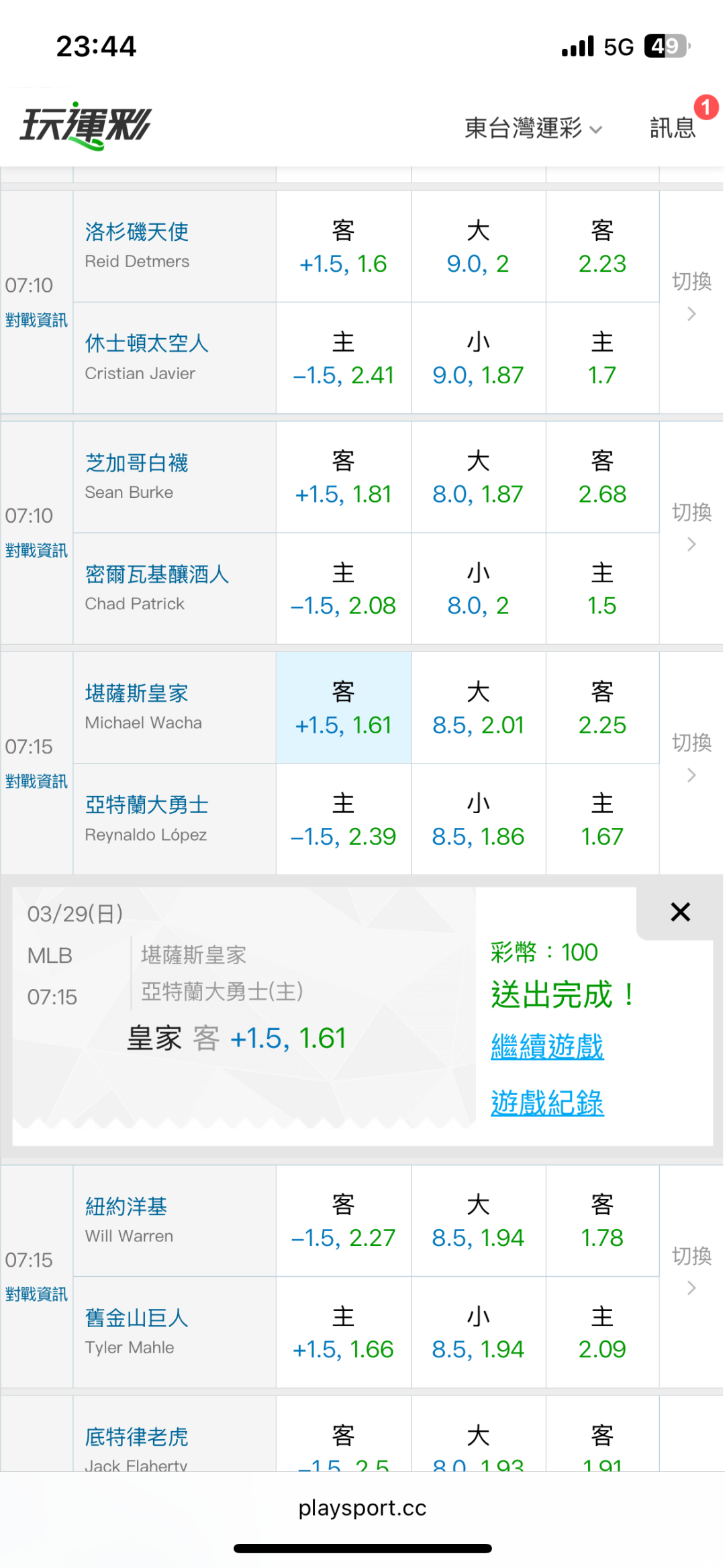Click the 繼續遊戲 link

(x=547, y=1046)
